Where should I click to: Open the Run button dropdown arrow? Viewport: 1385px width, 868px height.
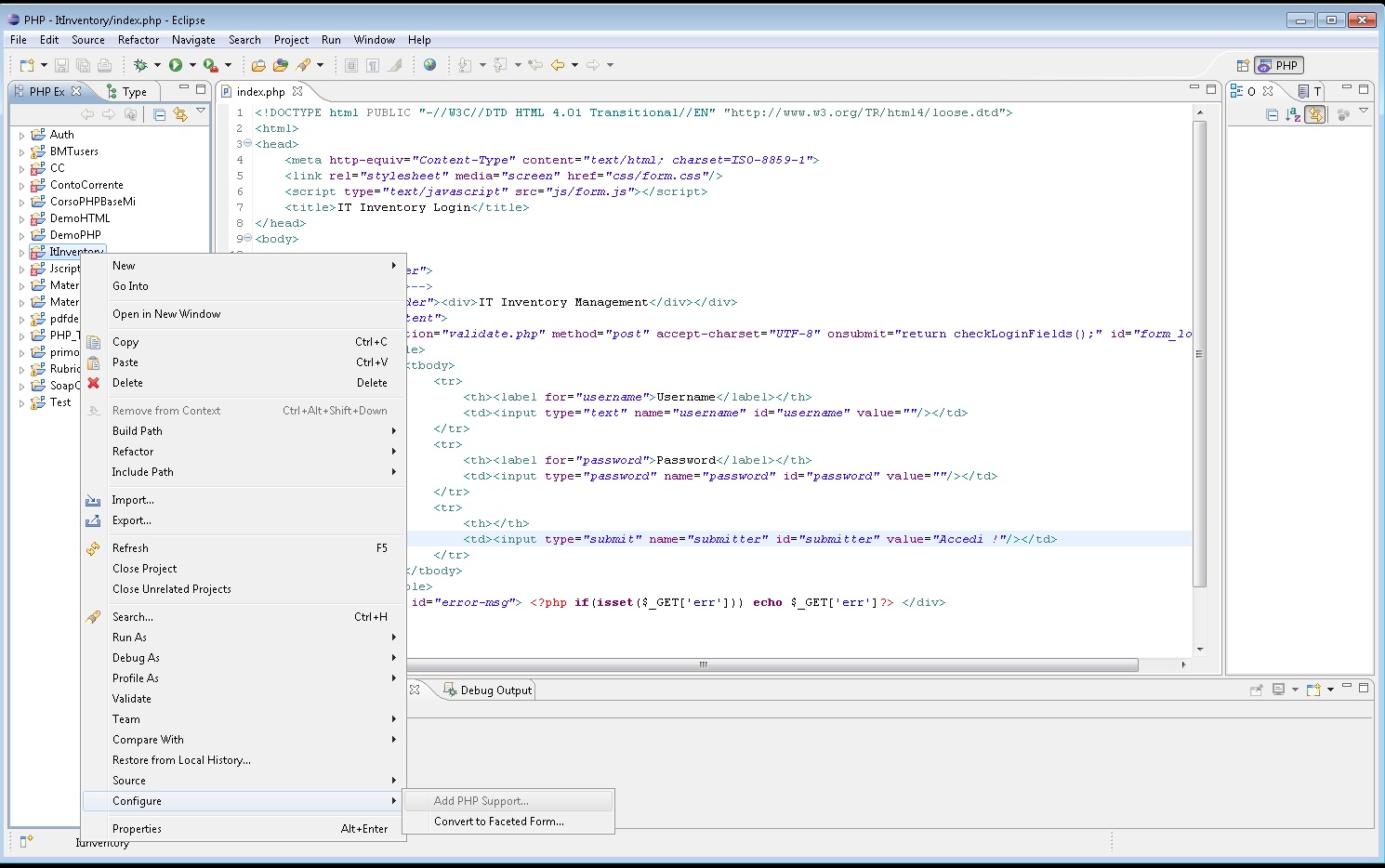[x=192, y=65]
